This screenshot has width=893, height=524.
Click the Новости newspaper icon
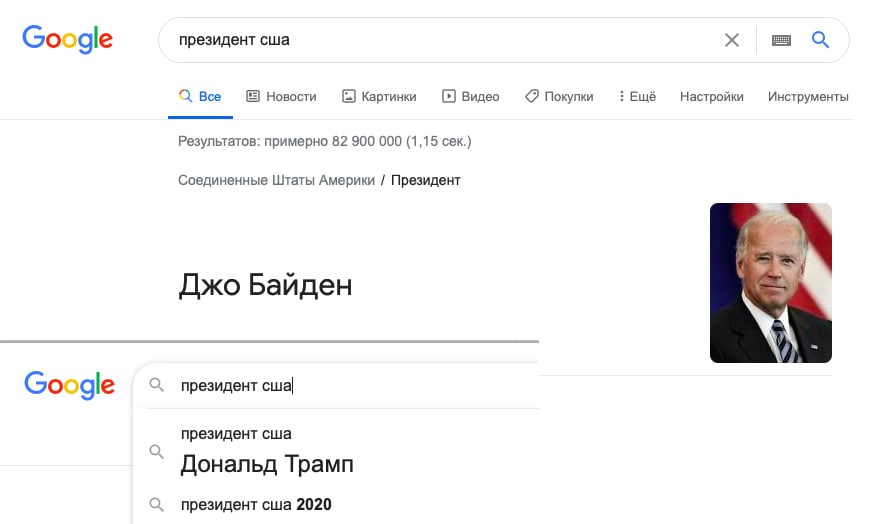253,96
